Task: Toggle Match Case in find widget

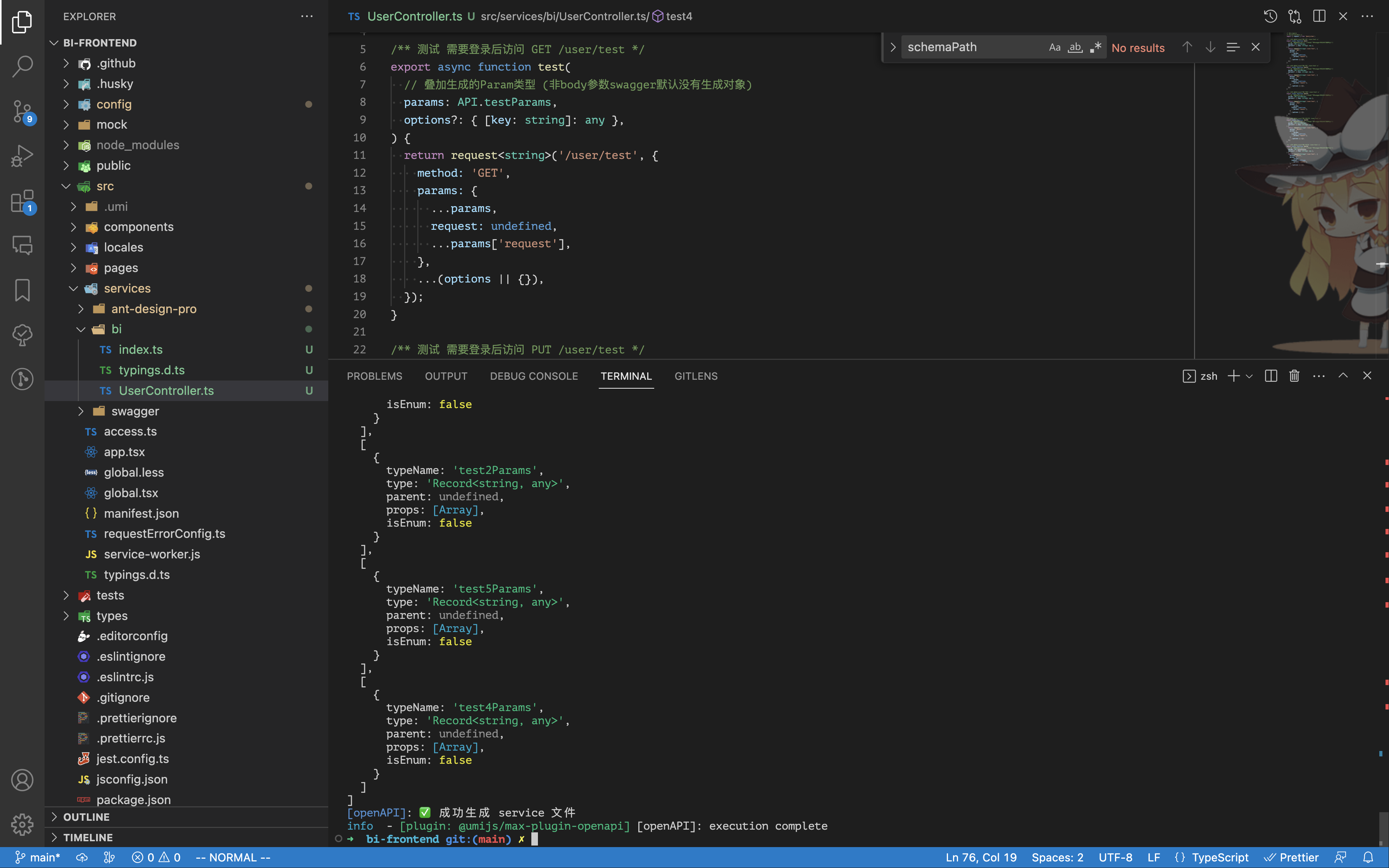Action: pyautogui.click(x=1055, y=48)
